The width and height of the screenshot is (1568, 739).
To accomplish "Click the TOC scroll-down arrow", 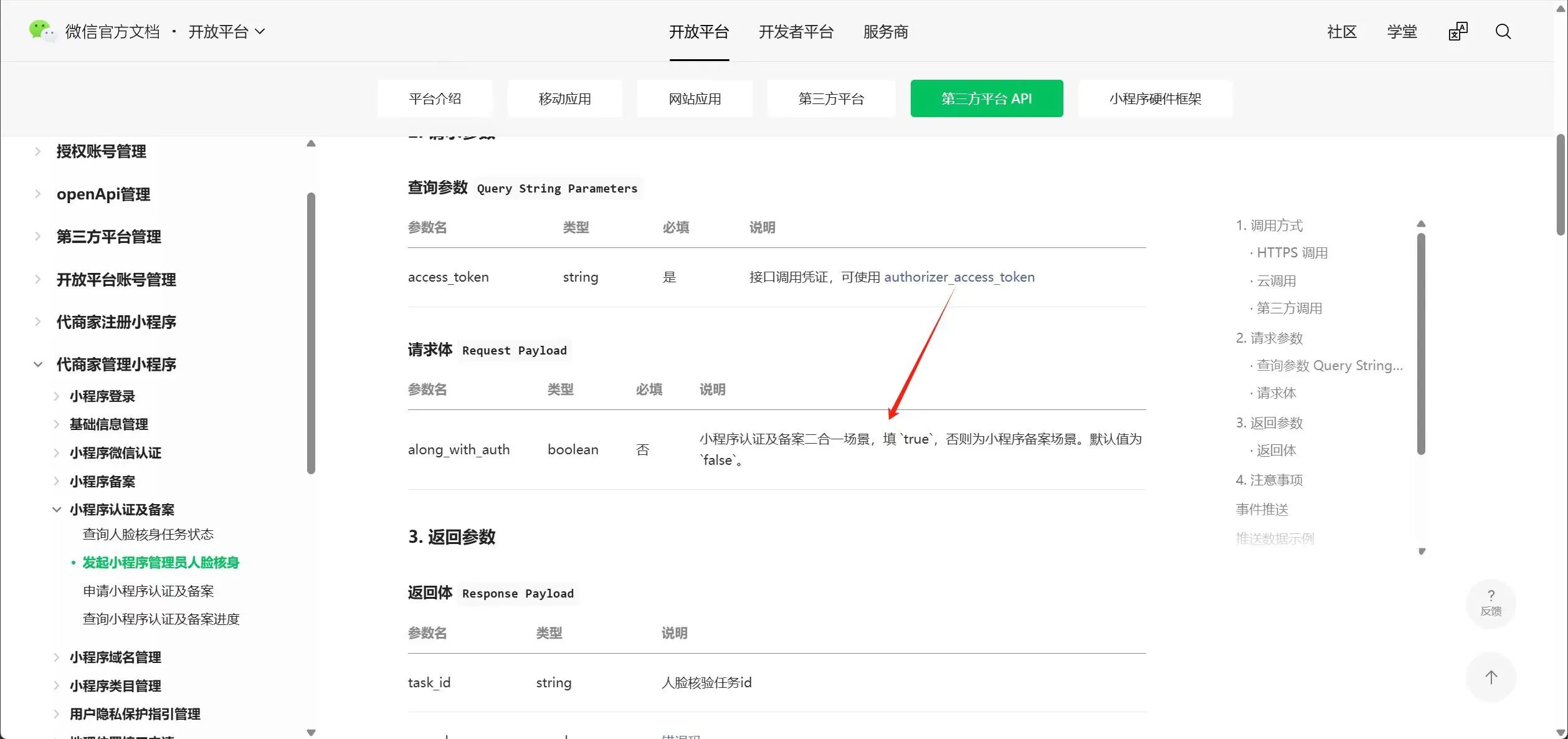I will [x=1421, y=551].
